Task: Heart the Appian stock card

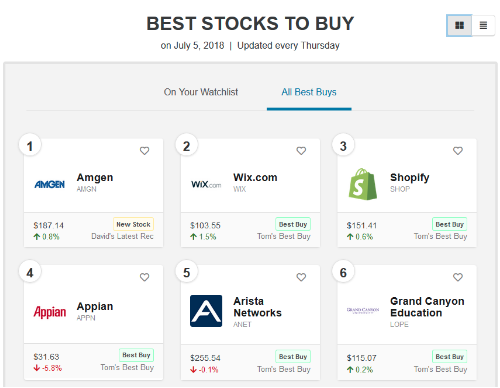Action: tap(144, 277)
